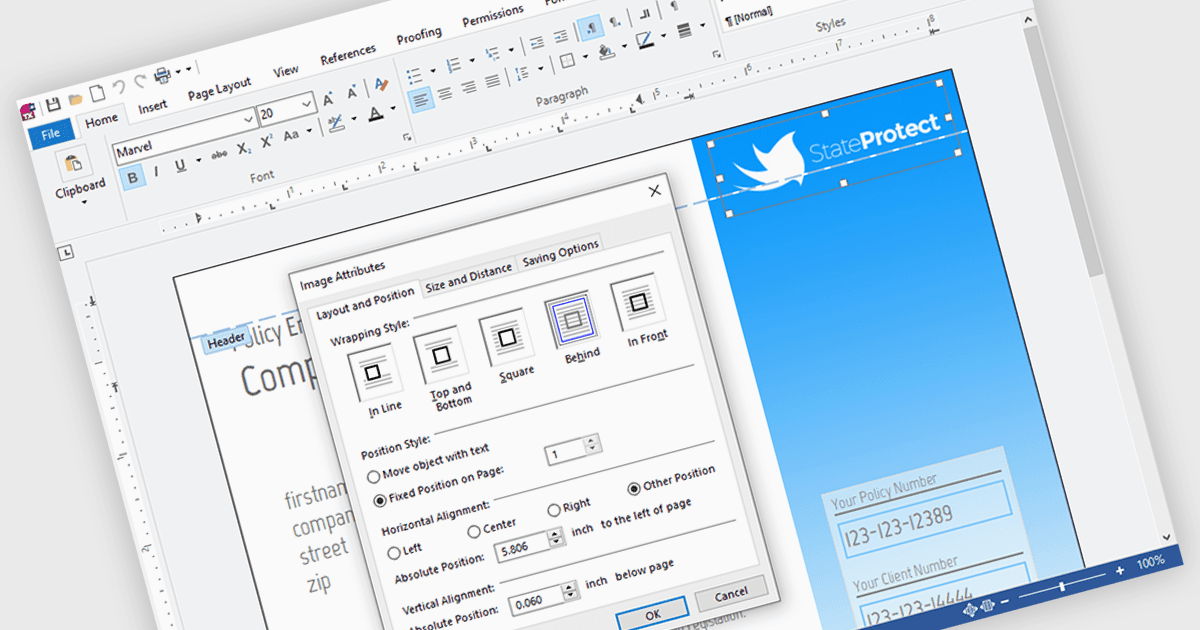This screenshot has width=1200, height=630.
Task: Decrease paragraph indent
Action: click(x=536, y=42)
